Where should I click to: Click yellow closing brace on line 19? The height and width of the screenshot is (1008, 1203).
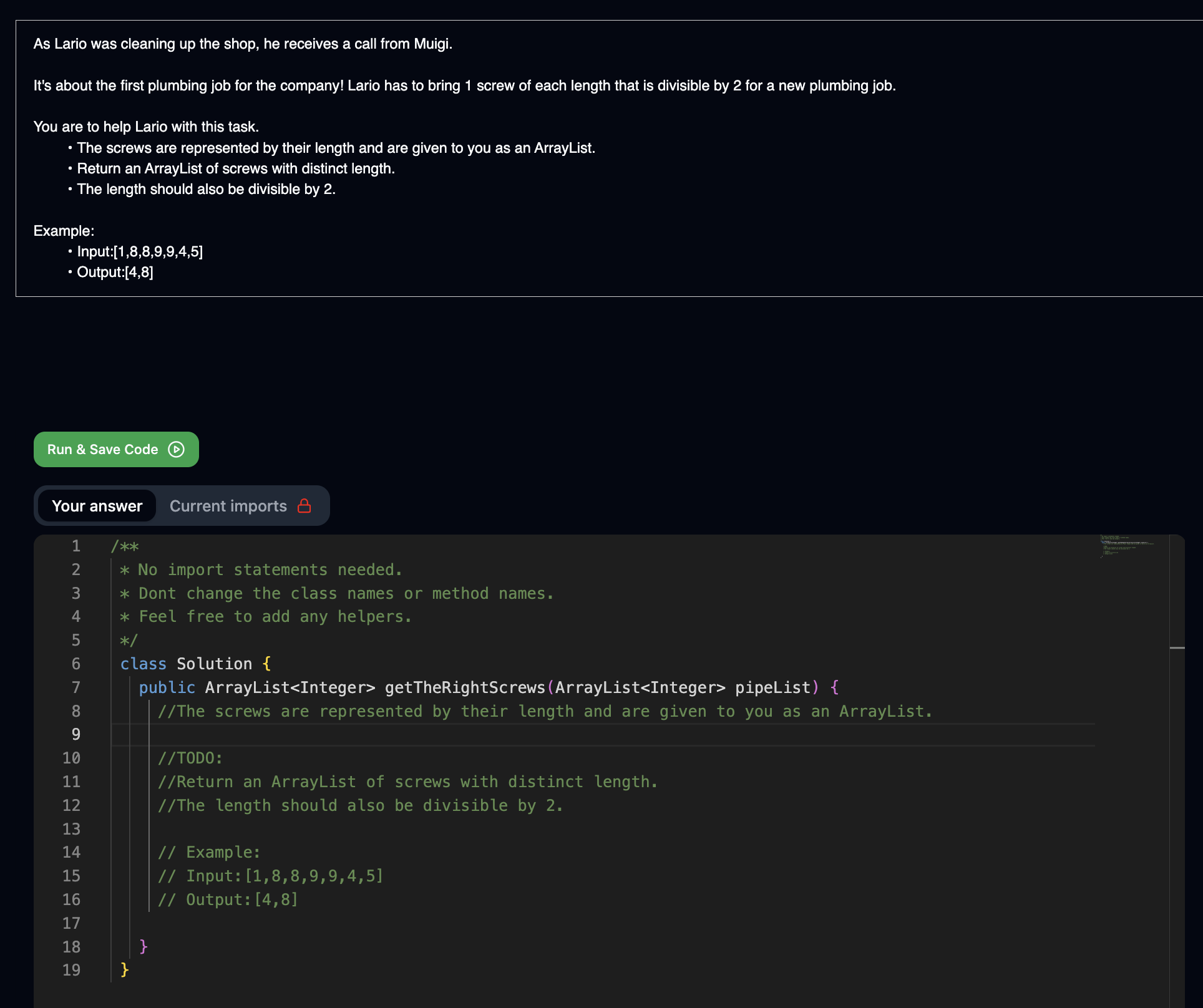click(124, 969)
